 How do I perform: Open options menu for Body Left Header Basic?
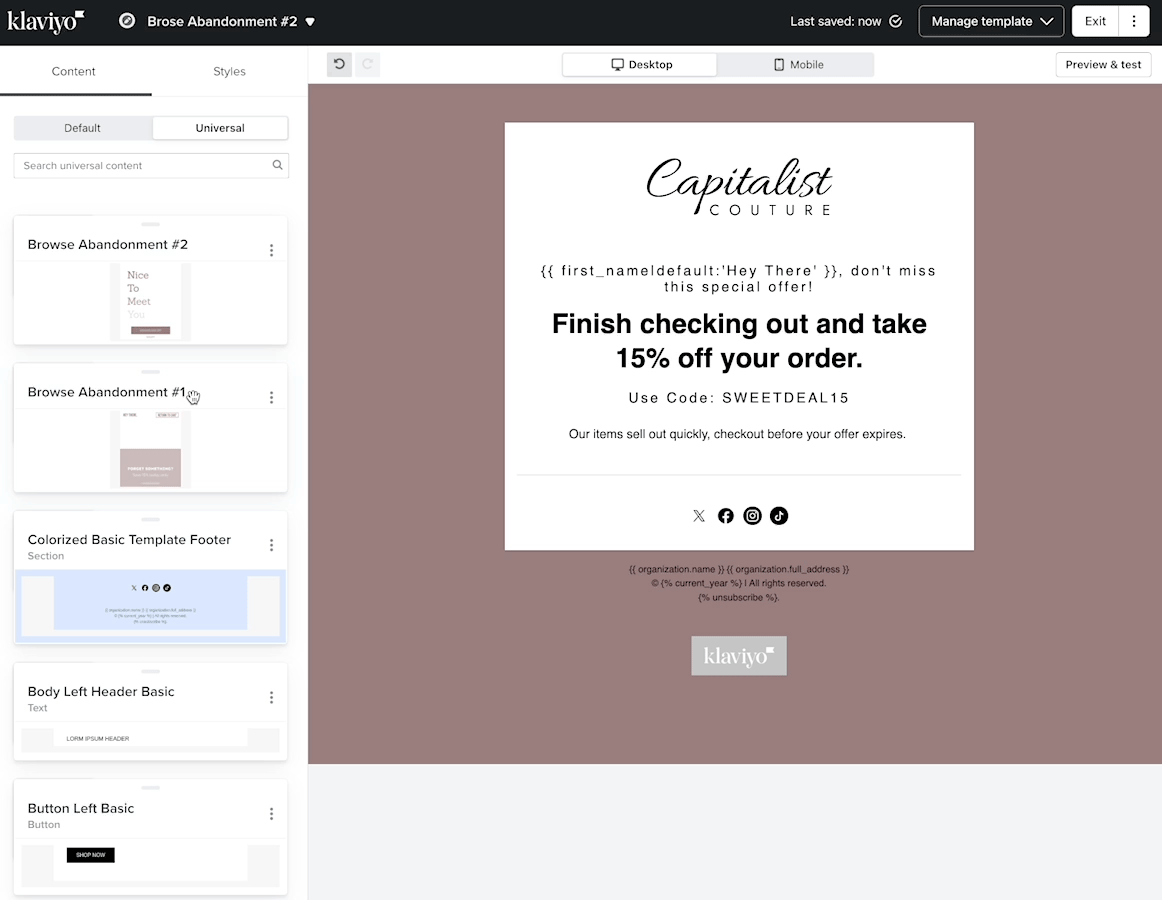(x=271, y=698)
